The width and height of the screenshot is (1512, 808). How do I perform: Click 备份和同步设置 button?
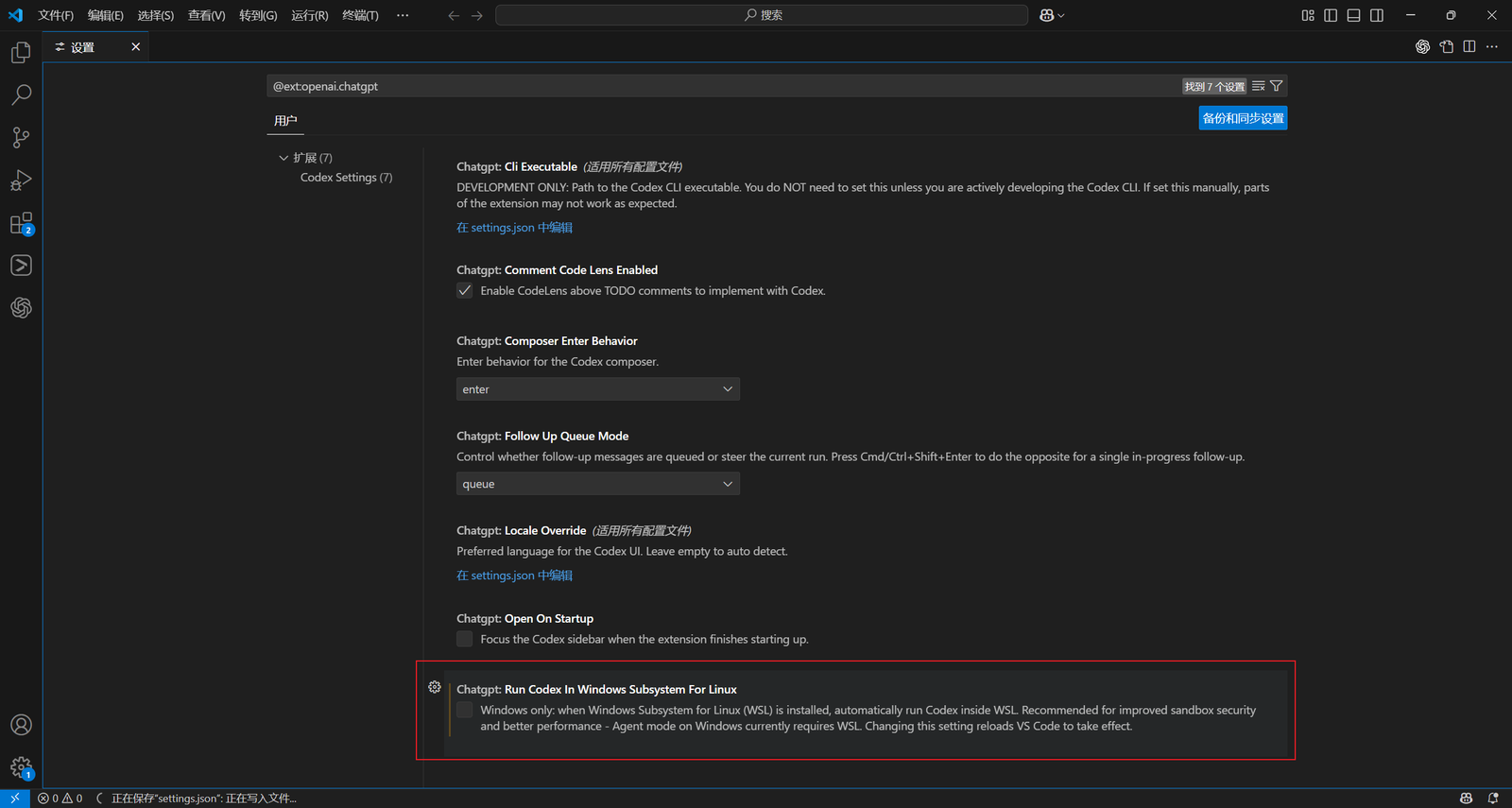pos(1243,118)
